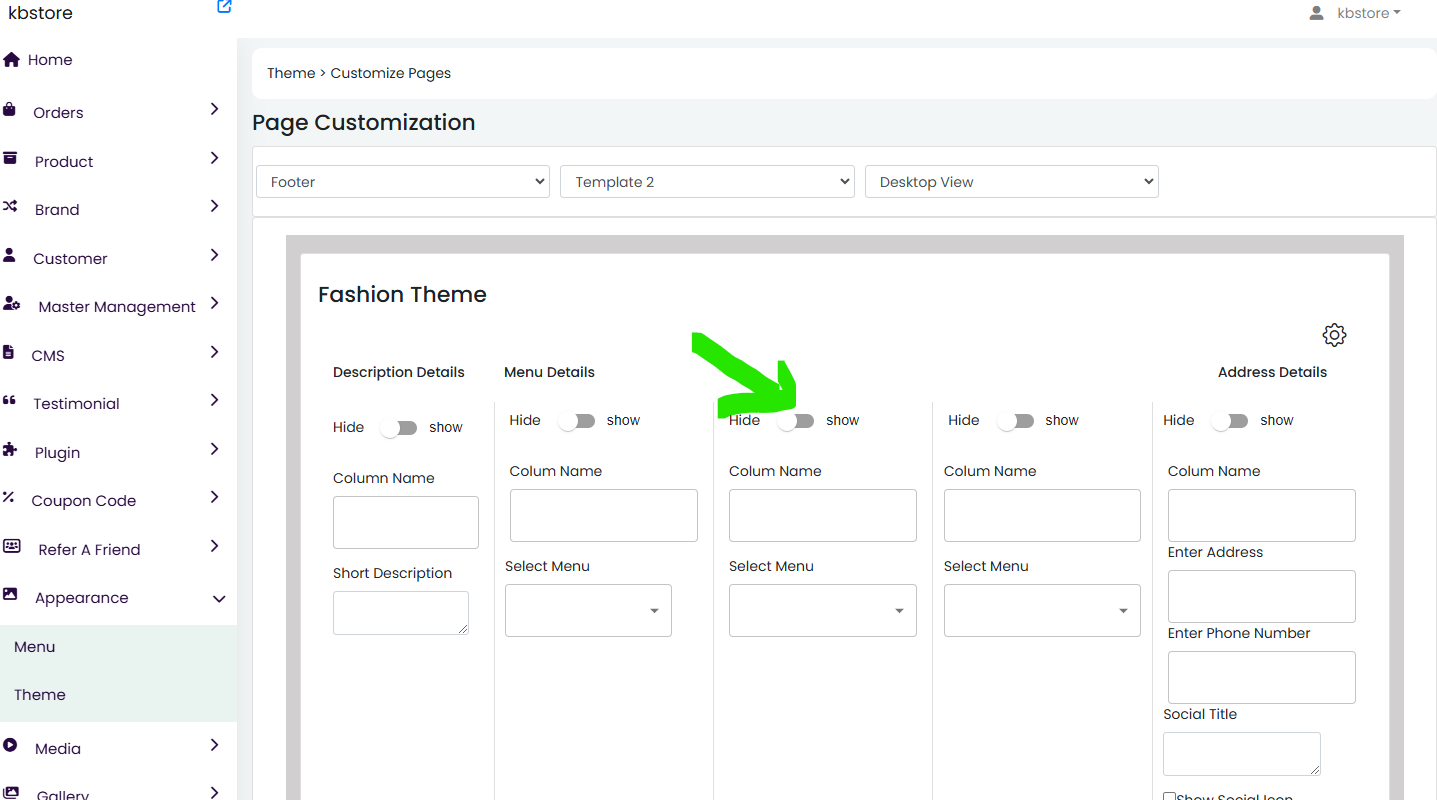
Task: Click the Appearance image icon
Action: pos(11,594)
